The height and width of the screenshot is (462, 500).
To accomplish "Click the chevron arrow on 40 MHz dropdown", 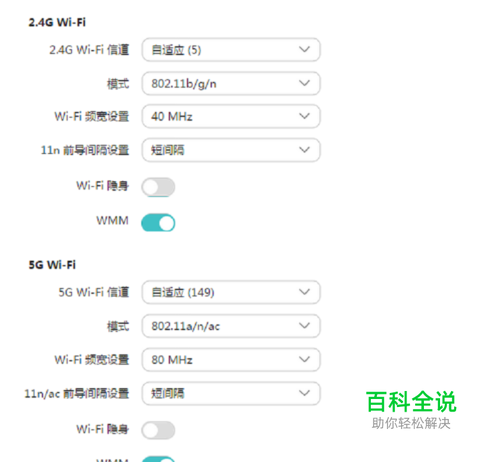I will 304,116.
